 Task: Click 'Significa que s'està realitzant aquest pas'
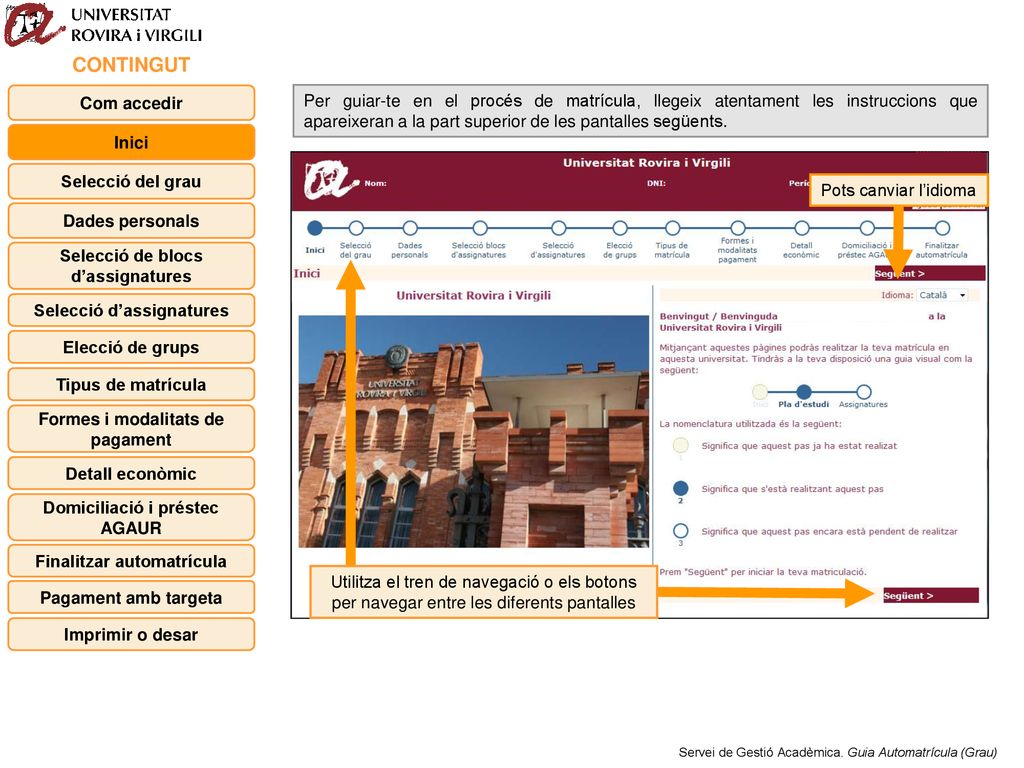click(x=792, y=489)
